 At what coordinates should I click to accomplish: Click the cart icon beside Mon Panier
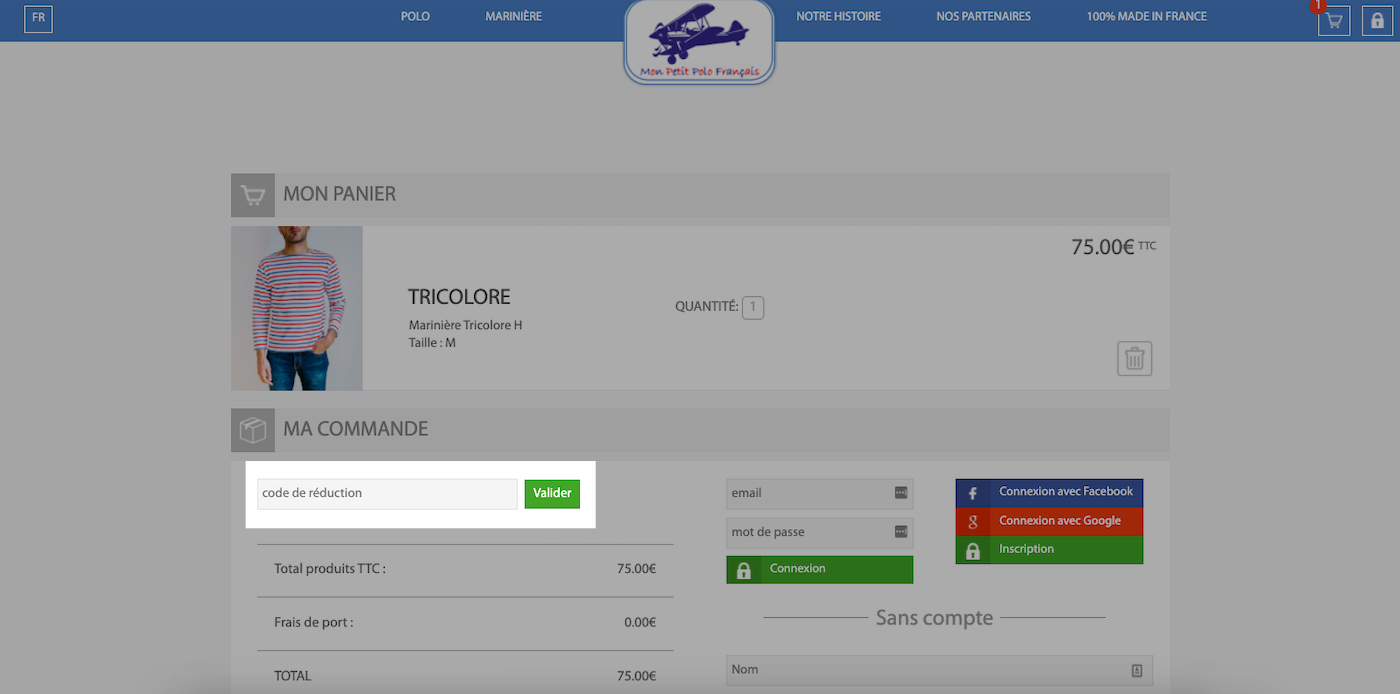(x=253, y=195)
